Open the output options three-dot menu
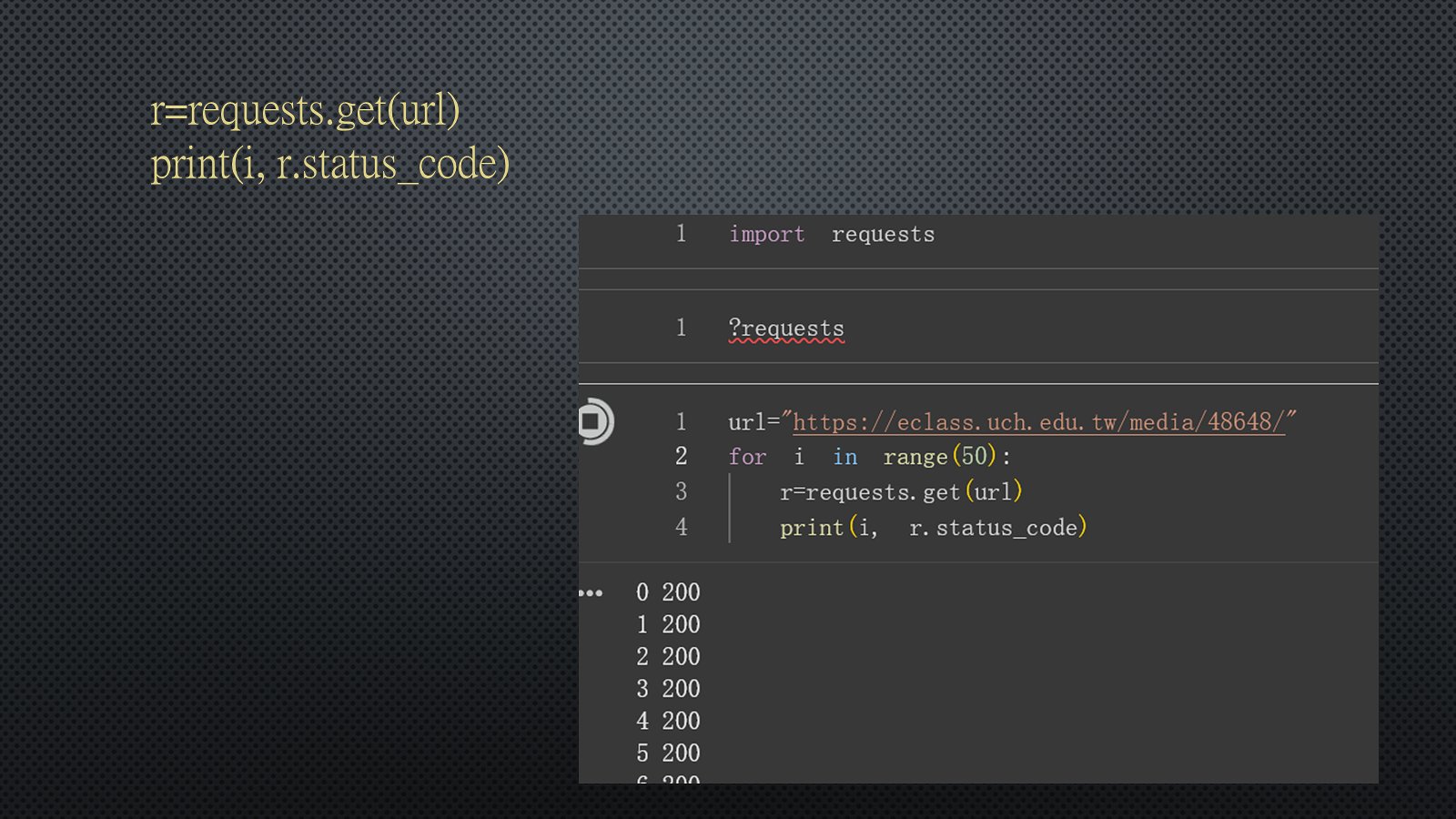 [591, 593]
